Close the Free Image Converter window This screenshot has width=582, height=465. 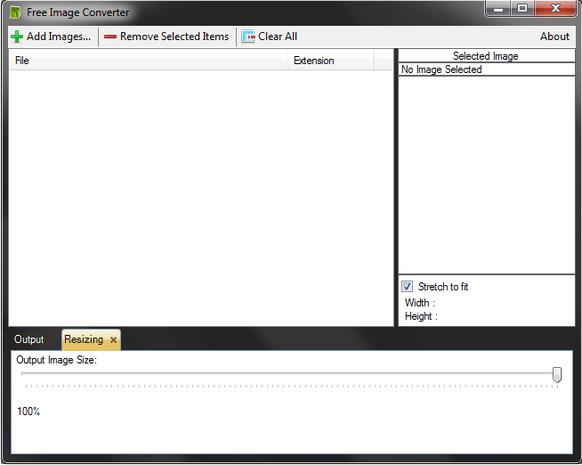tap(555, 9)
